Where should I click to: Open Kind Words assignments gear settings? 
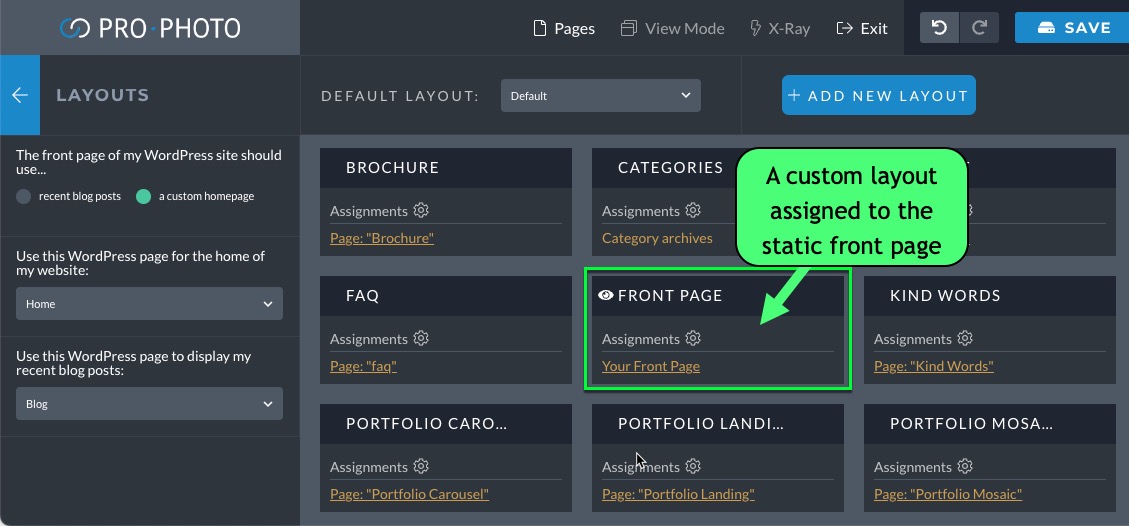coord(966,338)
